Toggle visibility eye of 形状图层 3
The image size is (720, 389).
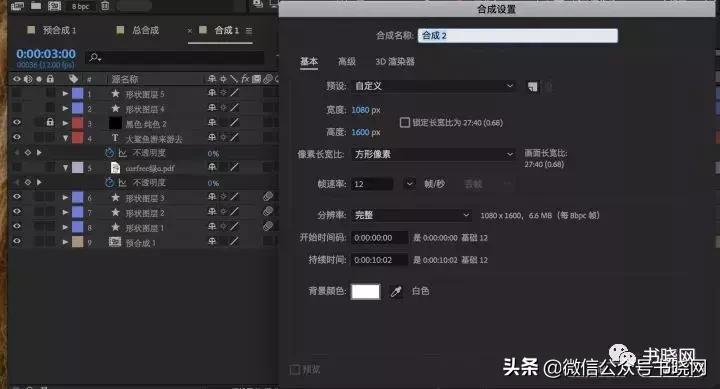click(17, 197)
